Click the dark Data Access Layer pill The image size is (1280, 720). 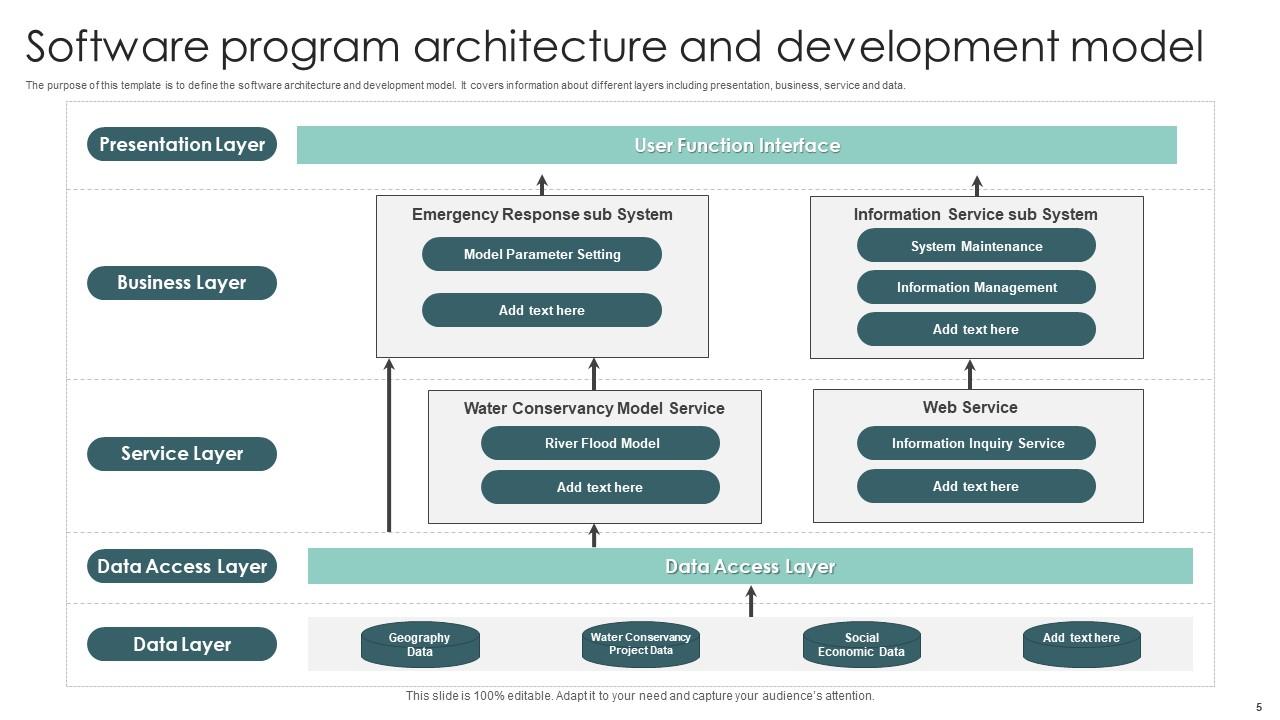(182, 566)
